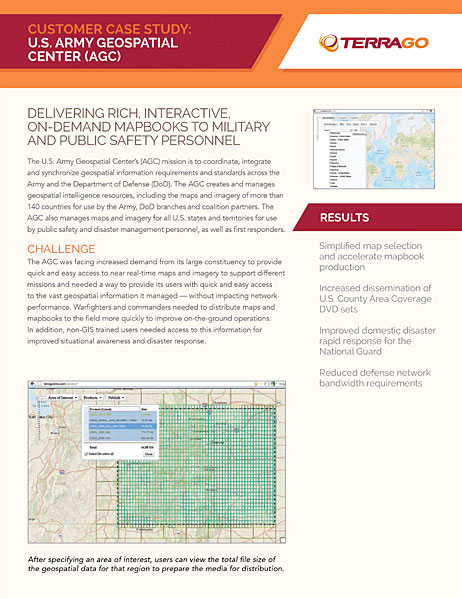Screen dimensions: 462x598
Task: Click 'CUSTOMER CASE STUDY:' title text
Action: (x=109, y=29)
